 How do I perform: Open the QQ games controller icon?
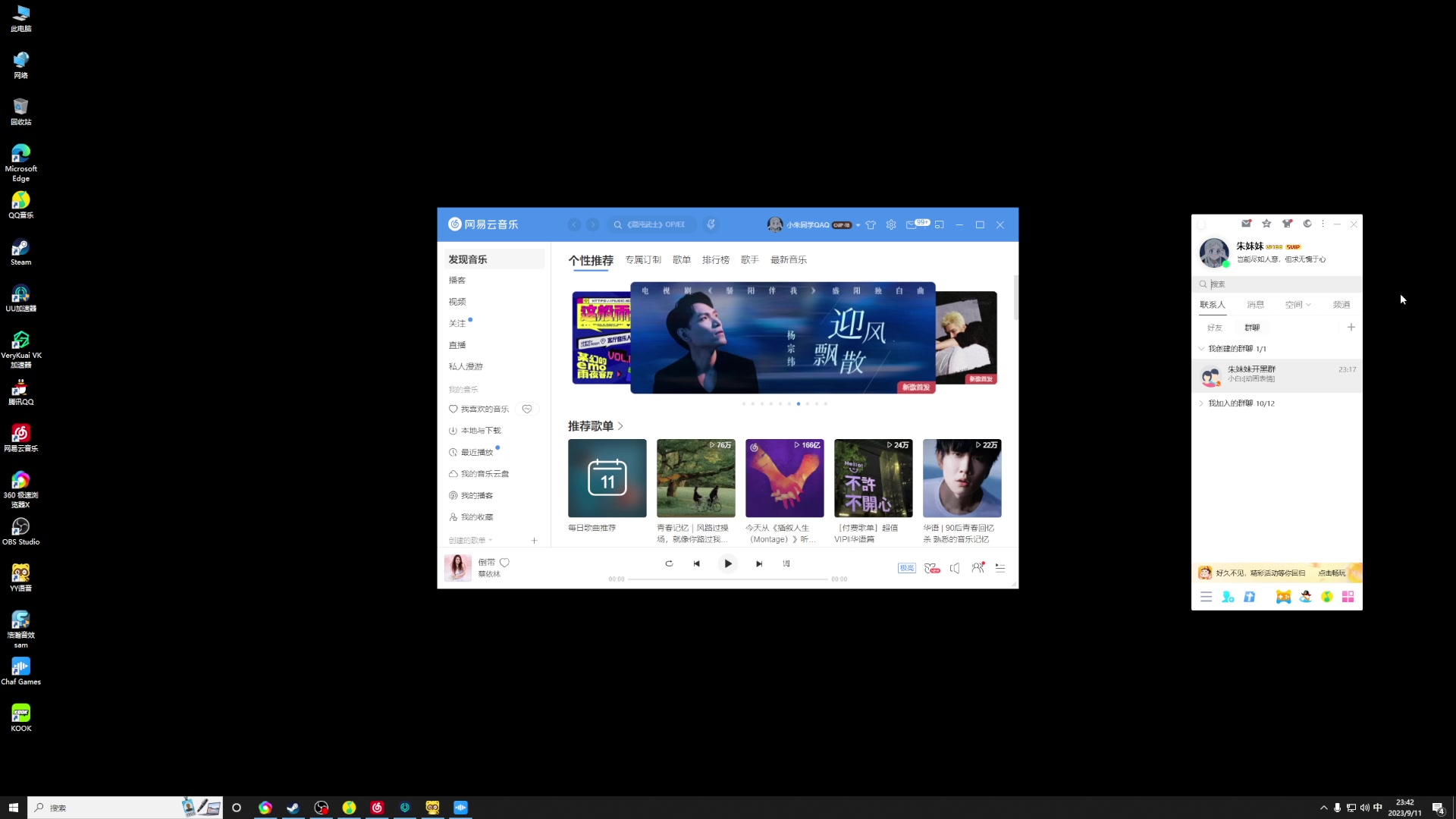point(1283,597)
